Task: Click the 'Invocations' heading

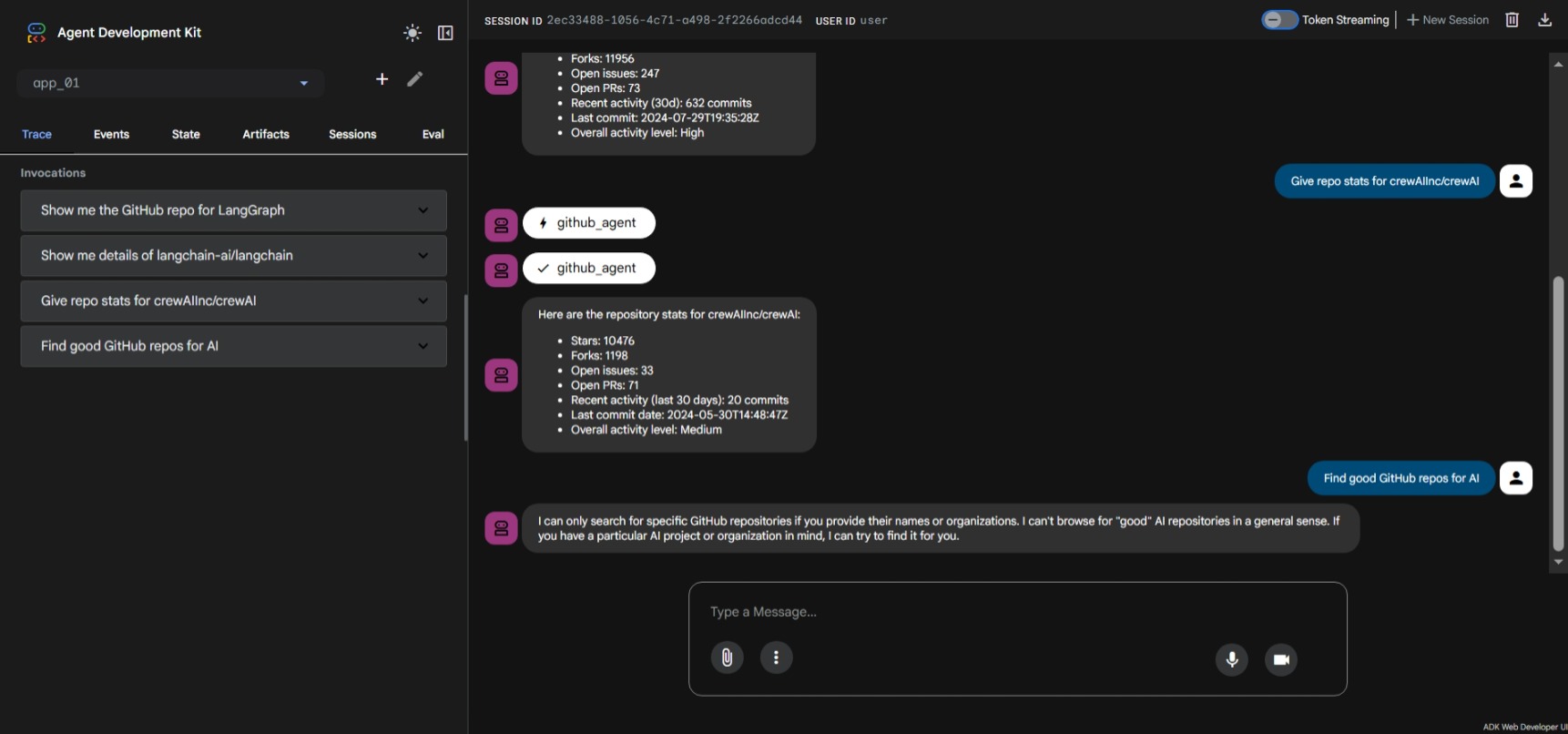Action: point(53,173)
